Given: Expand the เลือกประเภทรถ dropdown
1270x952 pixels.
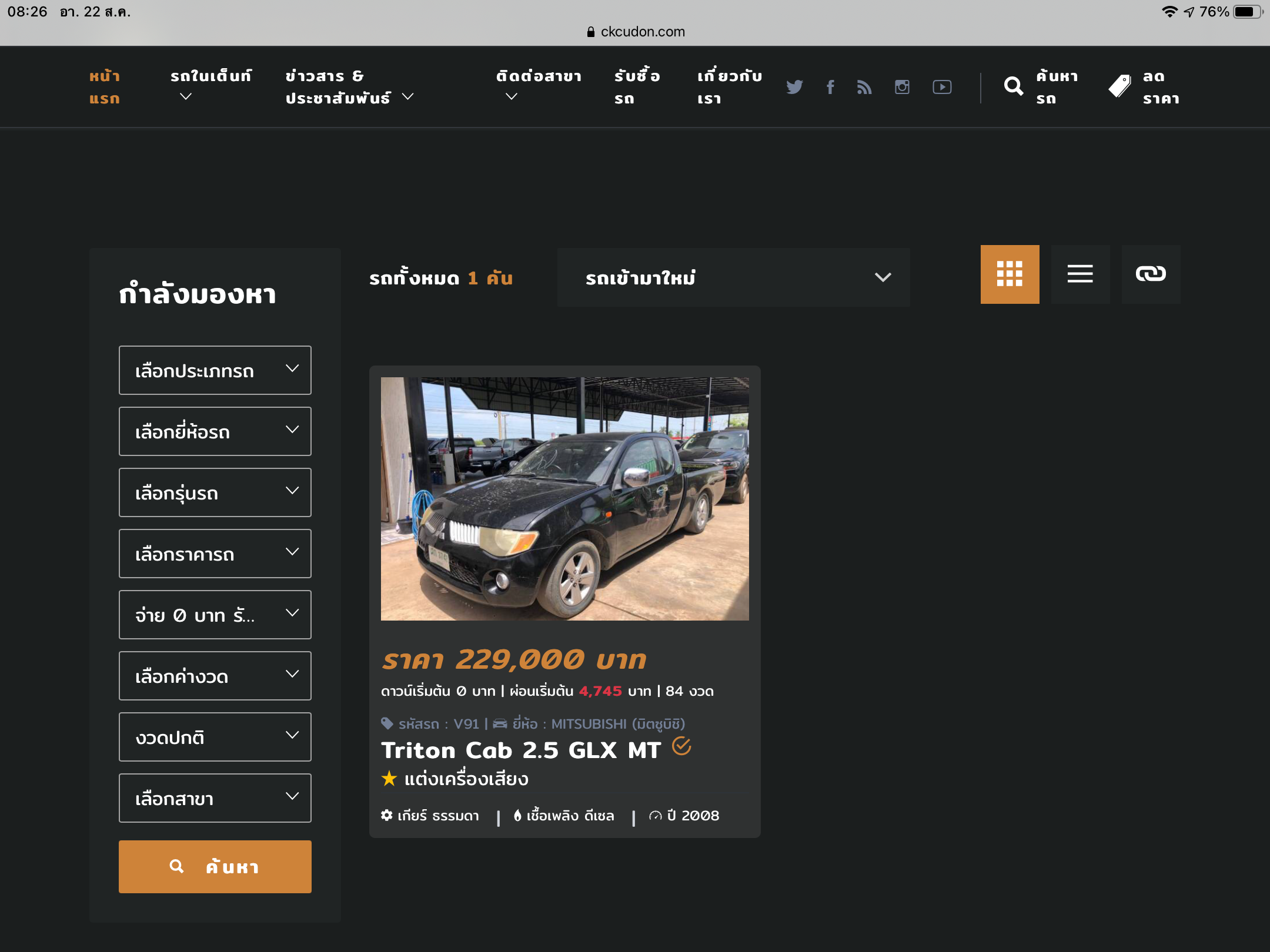Looking at the screenshot, I should (215, 370).
